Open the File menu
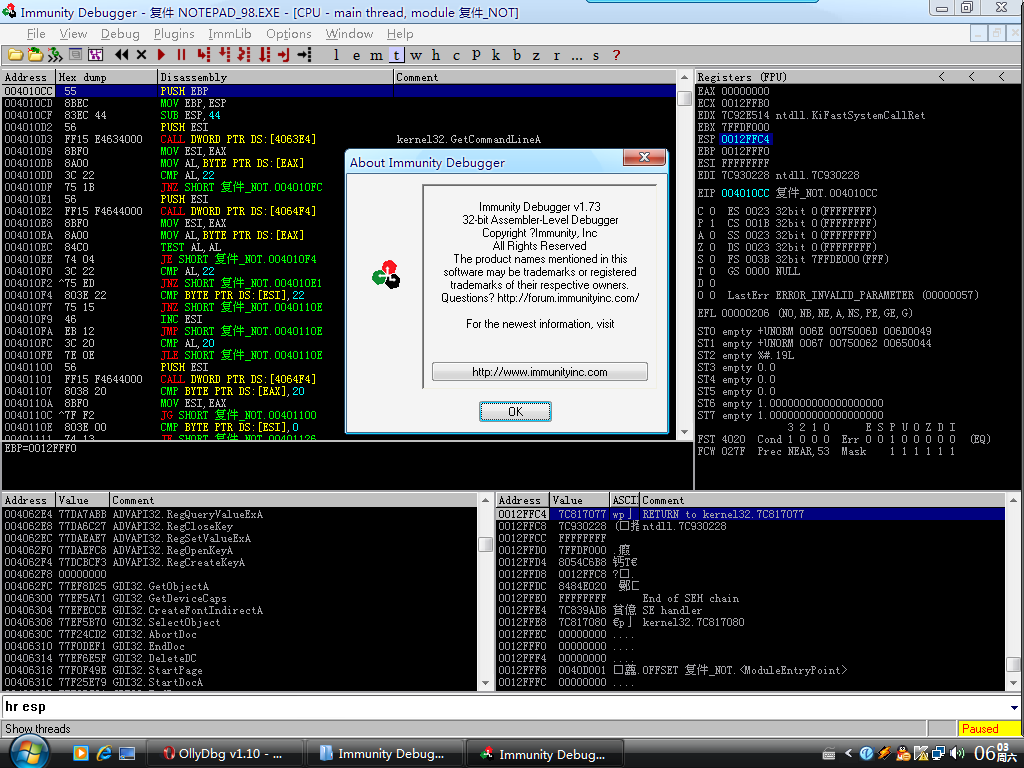The width and height of the screenshot is (1024, 768). [36, 34]
